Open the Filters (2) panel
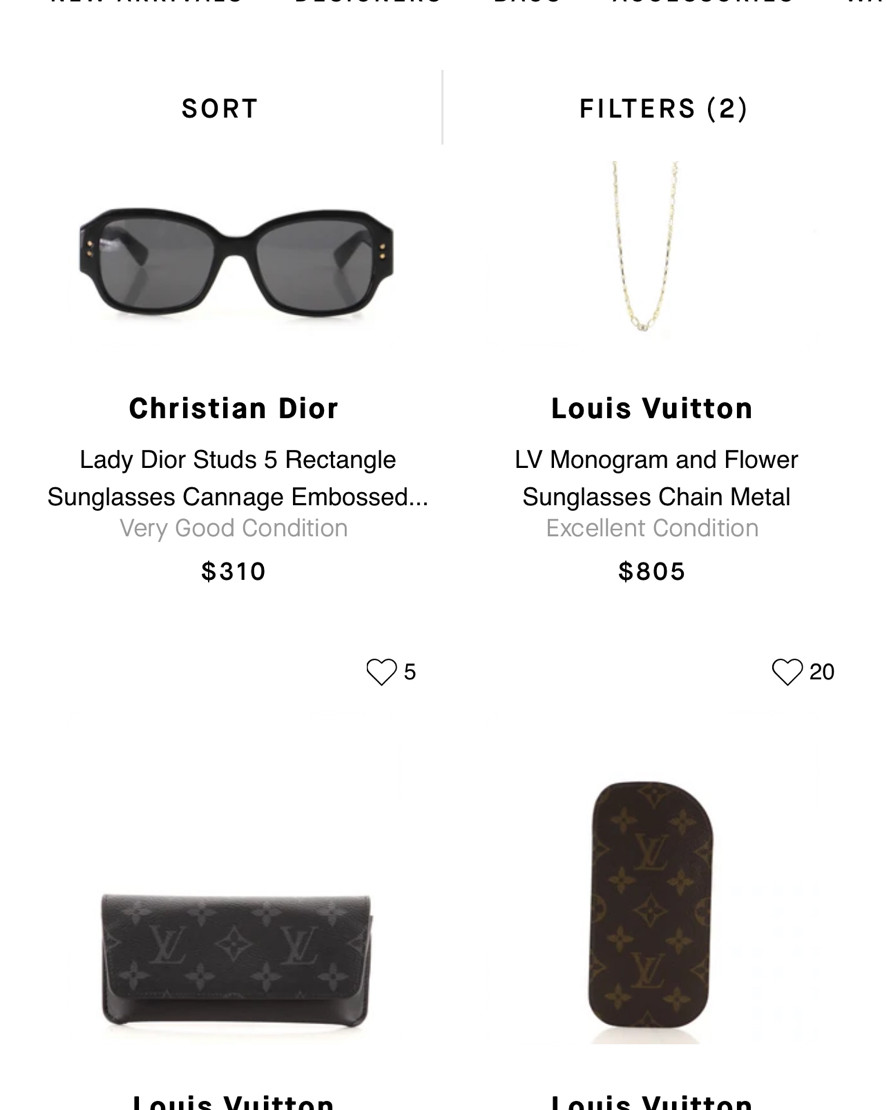Screen dimensions: 887x1110 coord(663,108)
